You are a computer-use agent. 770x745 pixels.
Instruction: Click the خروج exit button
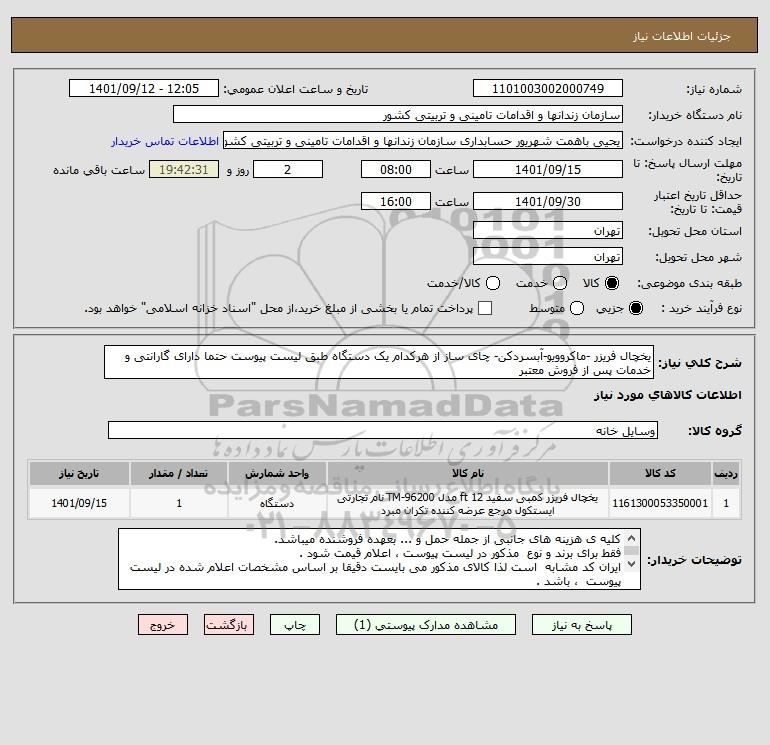[163, 625]
